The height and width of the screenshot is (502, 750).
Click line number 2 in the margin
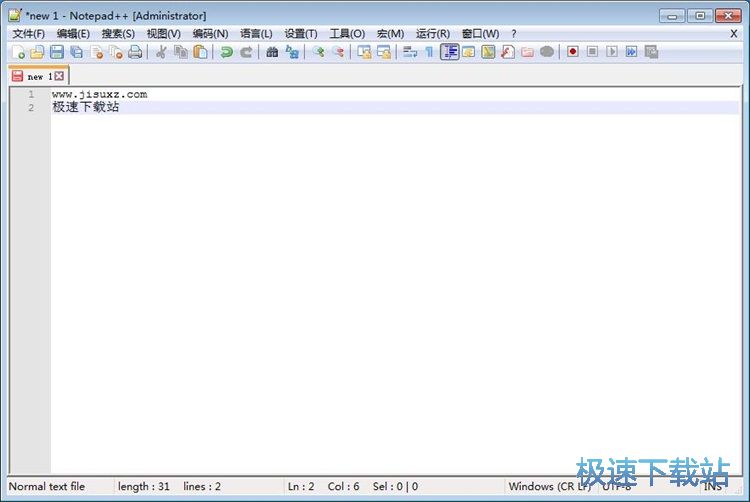(31, 108)
